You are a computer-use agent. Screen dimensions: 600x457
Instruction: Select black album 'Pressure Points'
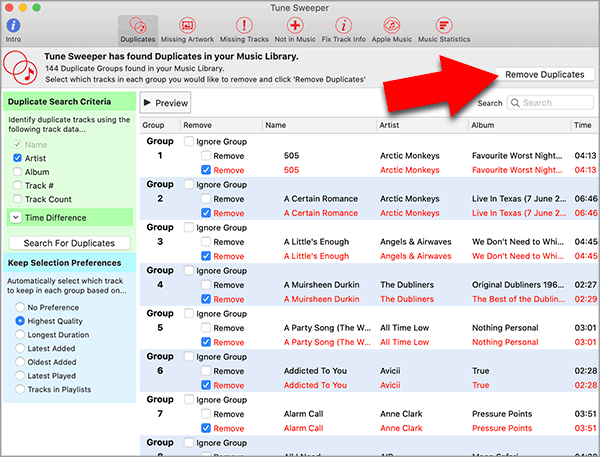click(502, 414)
